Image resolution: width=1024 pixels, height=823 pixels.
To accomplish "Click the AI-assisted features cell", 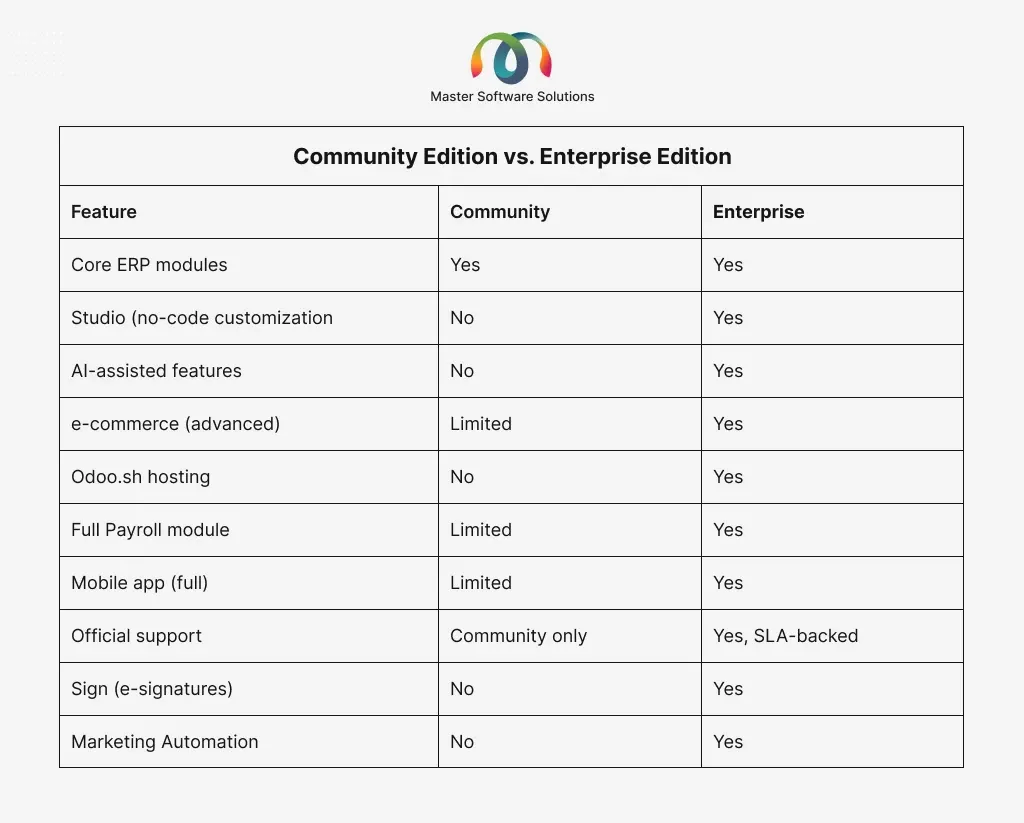I will tap(156, 371).
